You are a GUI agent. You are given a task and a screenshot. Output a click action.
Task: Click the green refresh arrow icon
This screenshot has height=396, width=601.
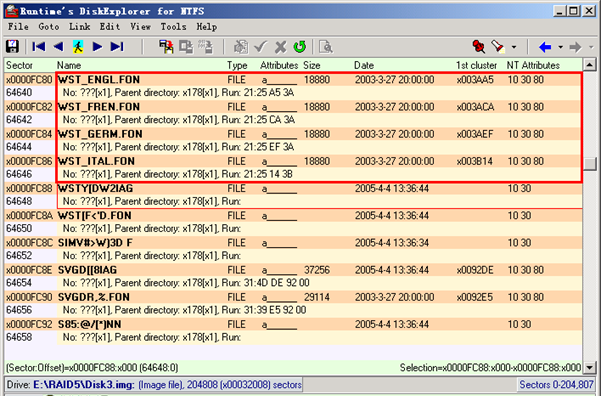[300, 47]
